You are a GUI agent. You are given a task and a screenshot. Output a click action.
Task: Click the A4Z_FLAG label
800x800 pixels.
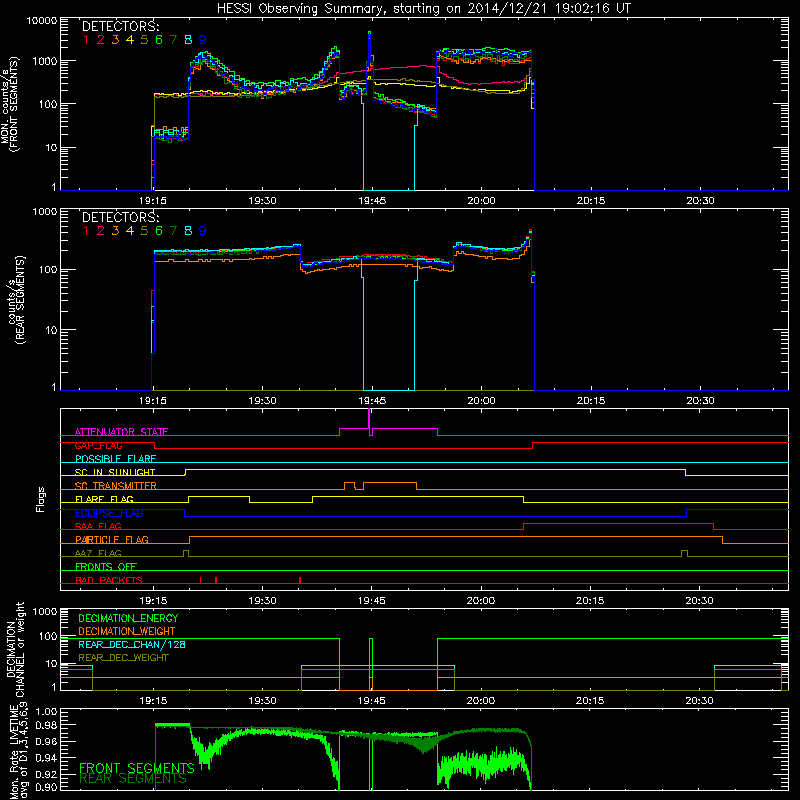[98, 553]
